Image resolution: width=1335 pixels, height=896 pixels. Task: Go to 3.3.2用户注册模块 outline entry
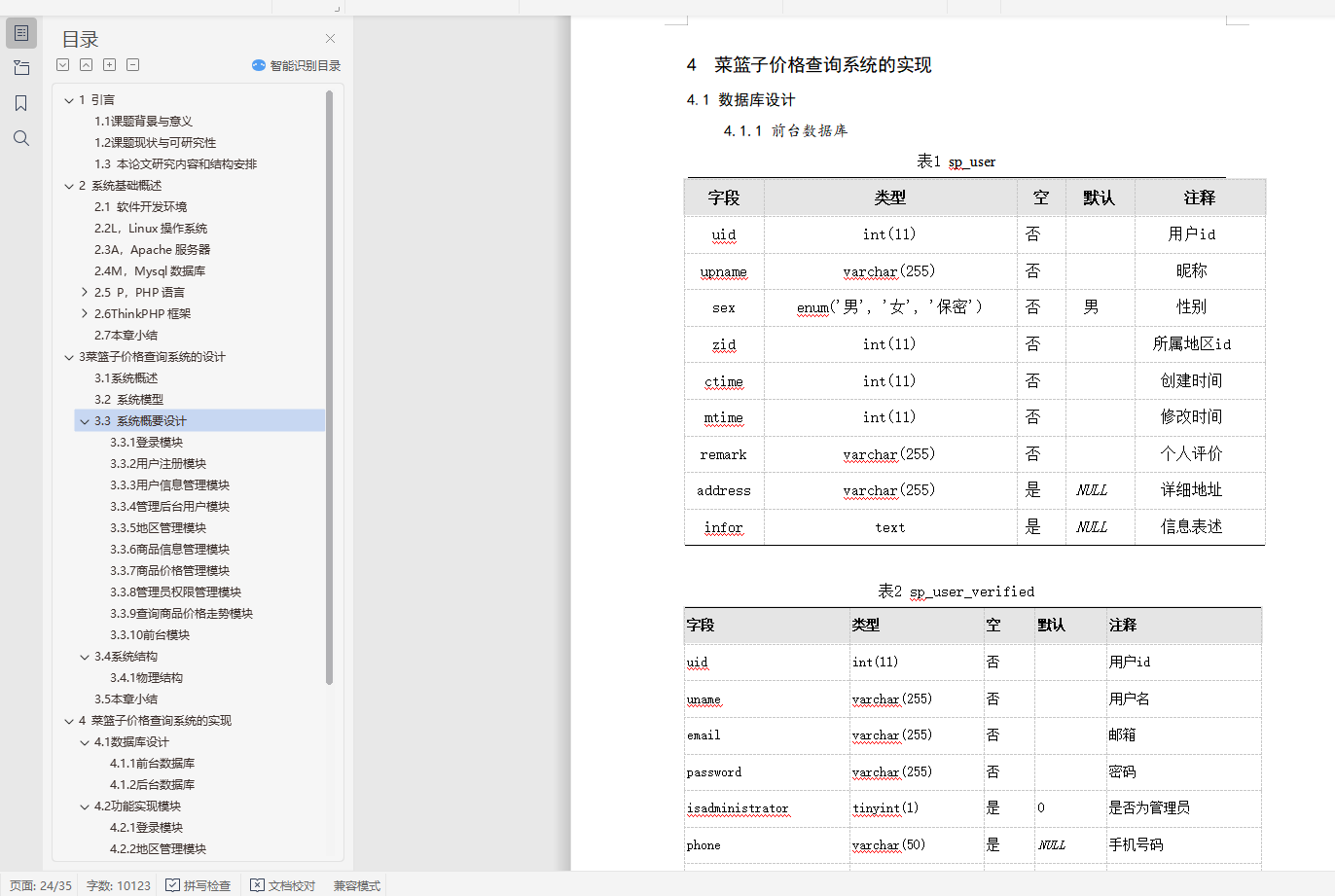158,464
